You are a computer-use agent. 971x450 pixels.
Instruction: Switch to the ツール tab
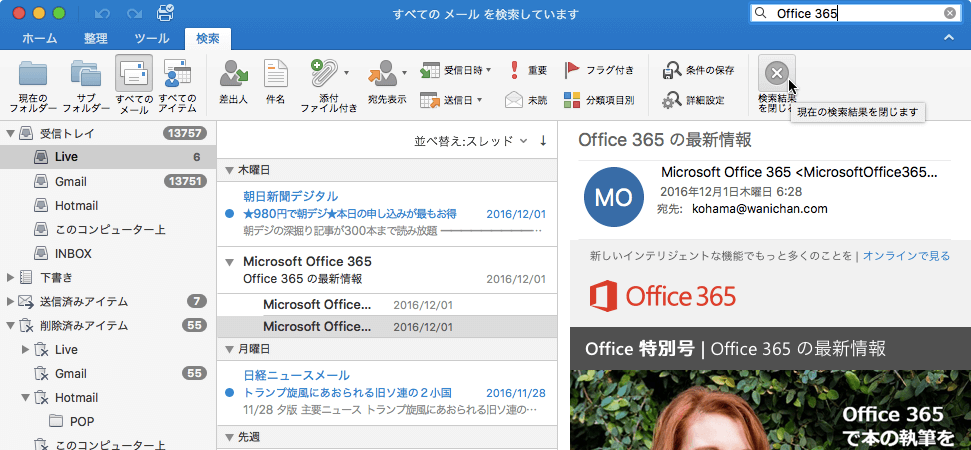coord(152,38)
